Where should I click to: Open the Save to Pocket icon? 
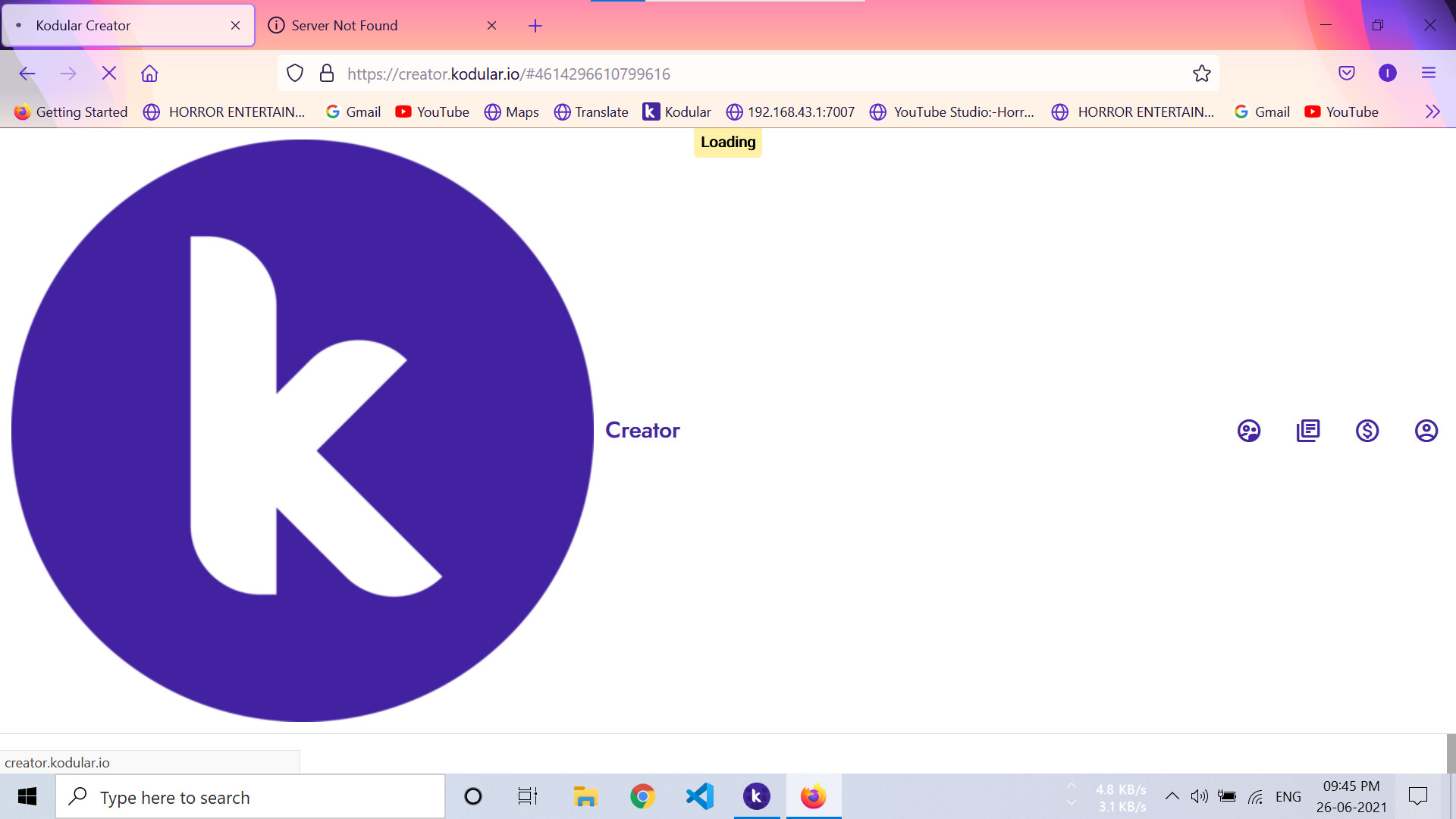pos(1347,74)
